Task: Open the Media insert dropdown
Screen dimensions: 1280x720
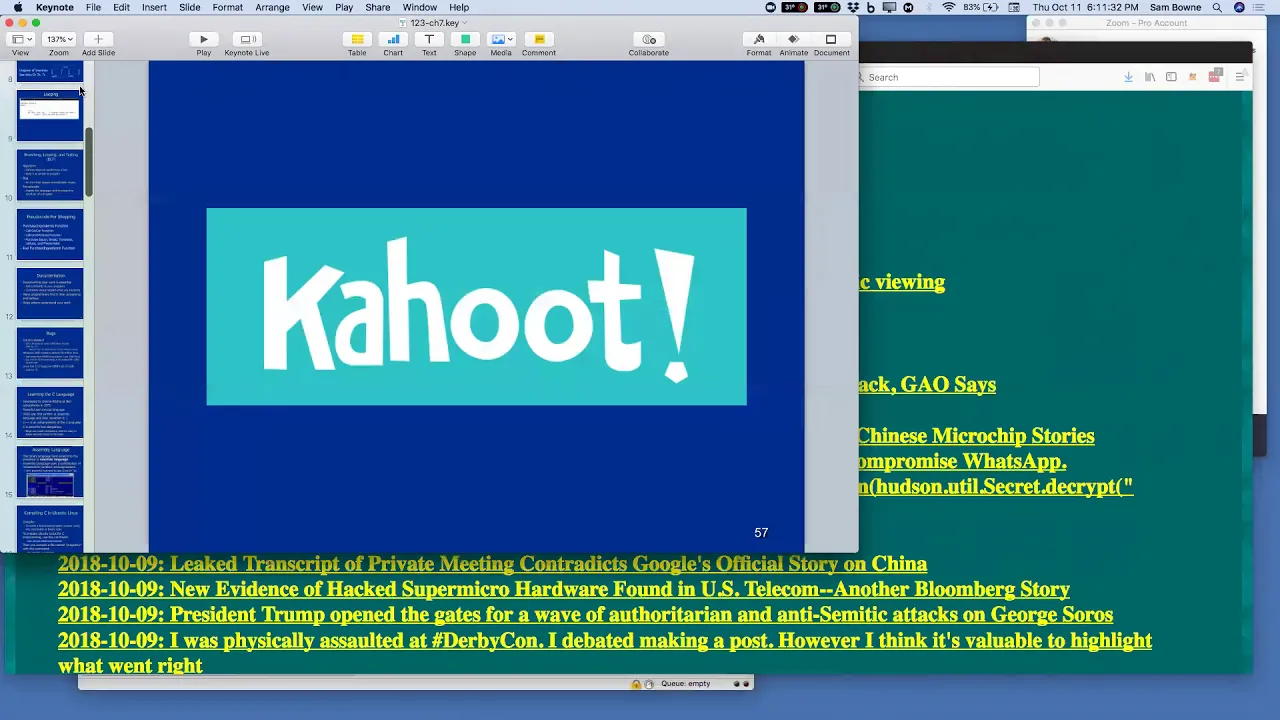Action: [x=501, y=39]
